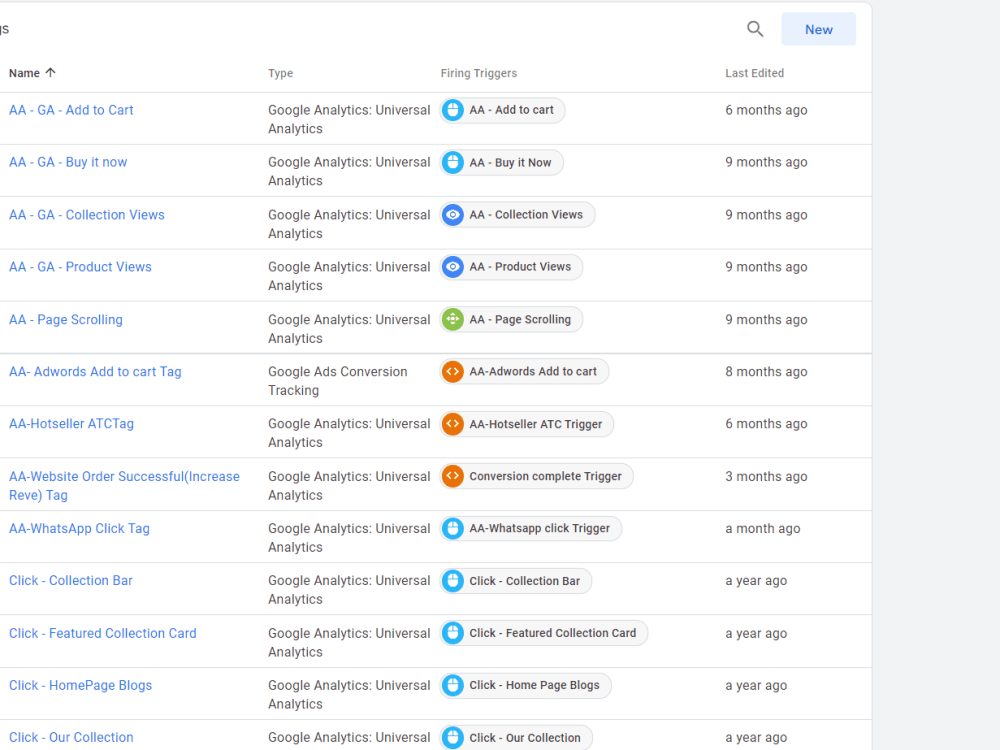Screen dimensions: 1000x750
Task: Open the Click - Home Page Blogs trigger chip
Action: click(x=526, y=685)
